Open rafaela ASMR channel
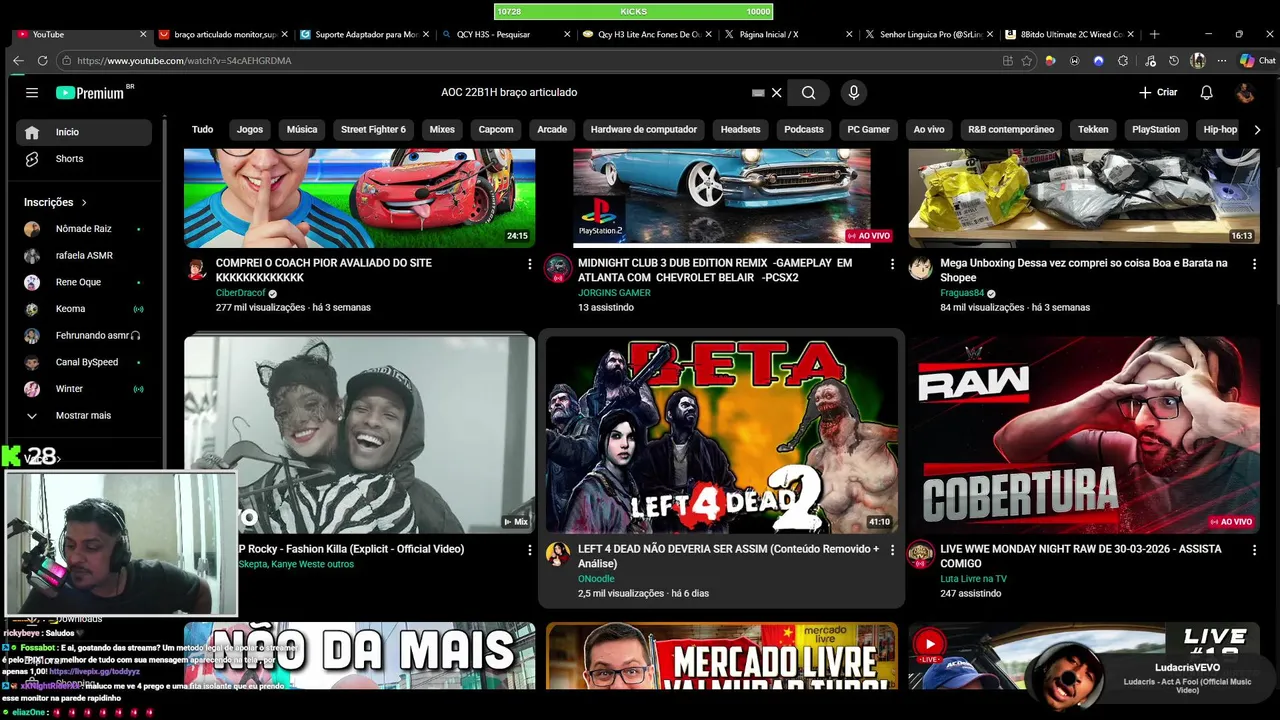 point(84,255)
